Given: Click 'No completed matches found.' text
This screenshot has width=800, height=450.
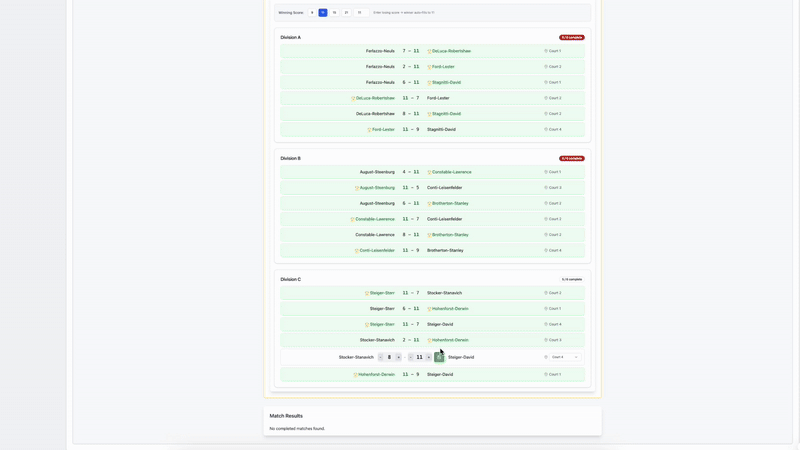Looking at the screenshot, I should click(297, 429).
